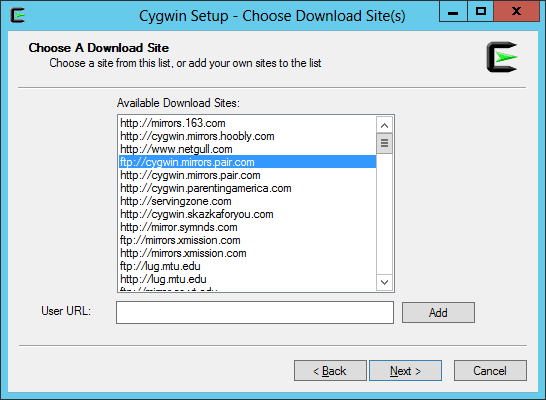Viewport: 546px width, 400px height.
Task: Click the scroll down arrow of the sites list
Action: (x=384, y=282)
